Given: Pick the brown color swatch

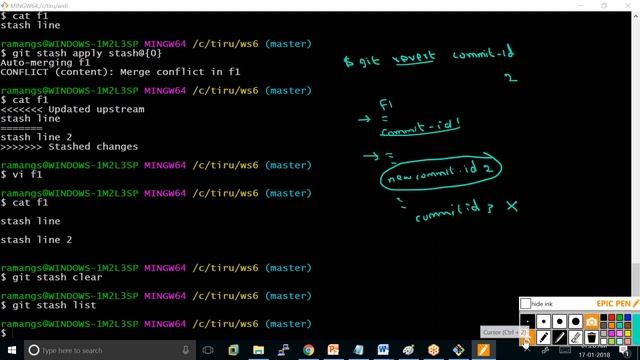Looking at the screenshot, I should coord(628,325).
